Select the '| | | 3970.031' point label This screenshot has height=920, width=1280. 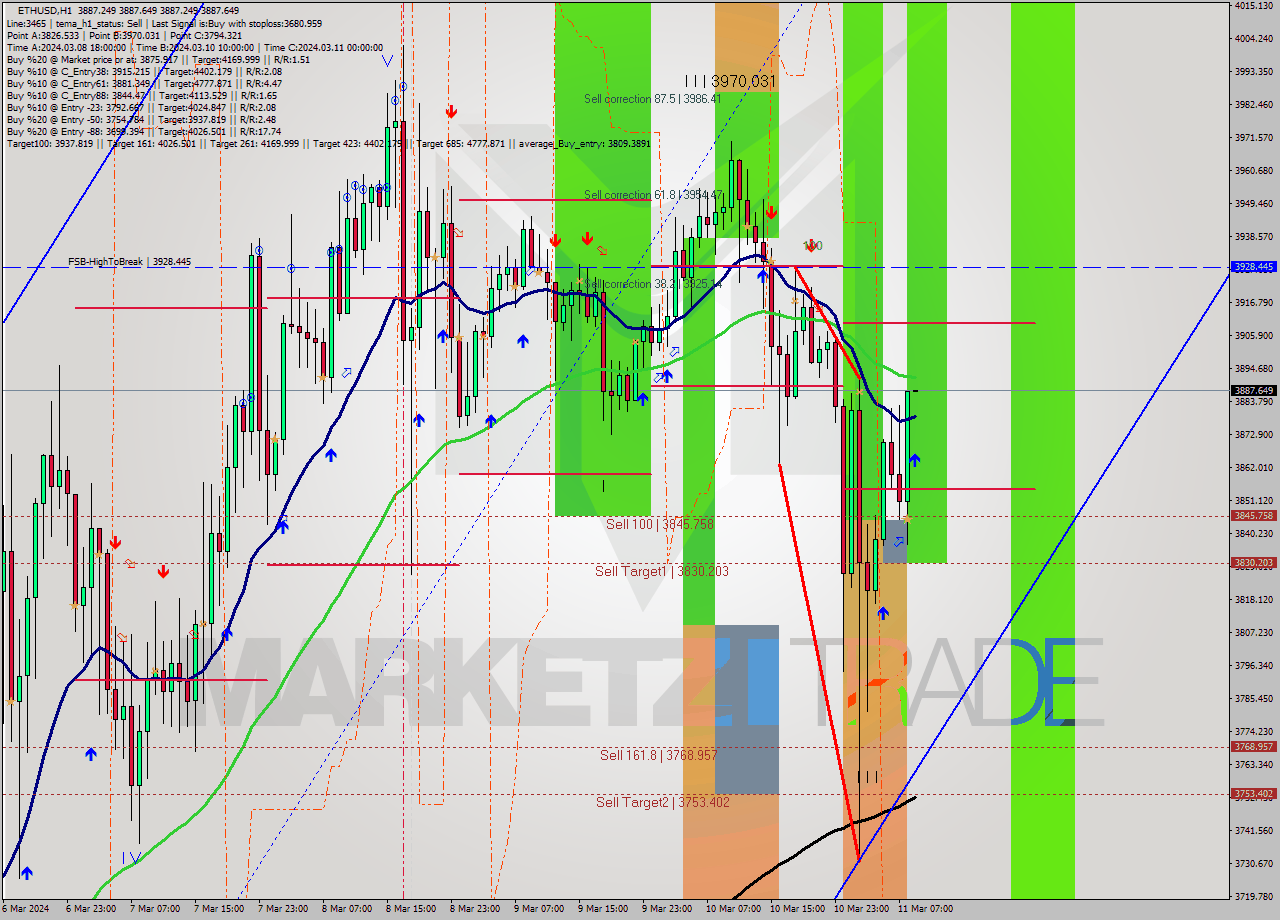click(730, 81)
